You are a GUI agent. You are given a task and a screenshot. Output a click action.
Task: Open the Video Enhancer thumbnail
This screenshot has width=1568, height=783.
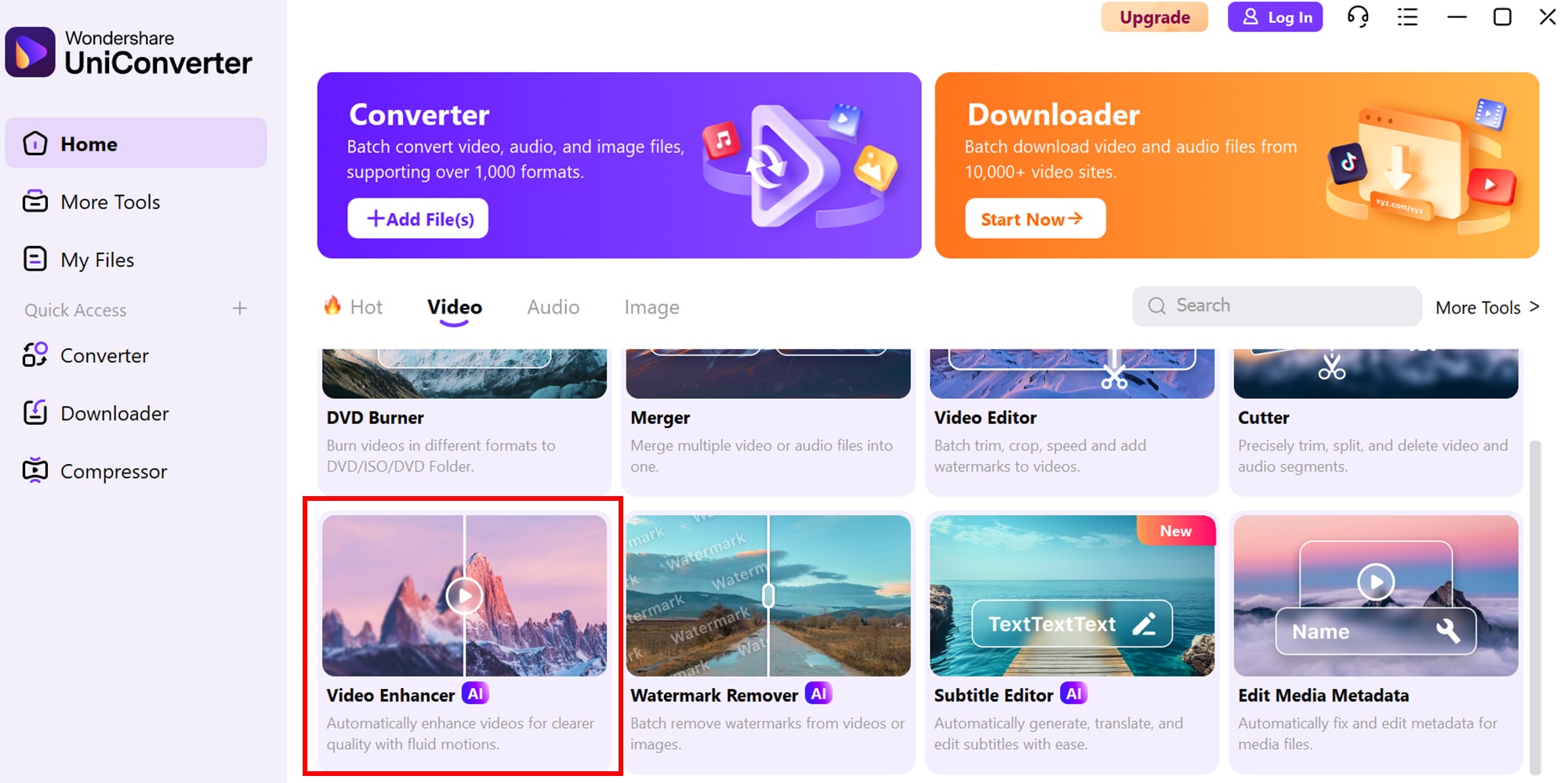pyautogui.click(x=464, y=596)
